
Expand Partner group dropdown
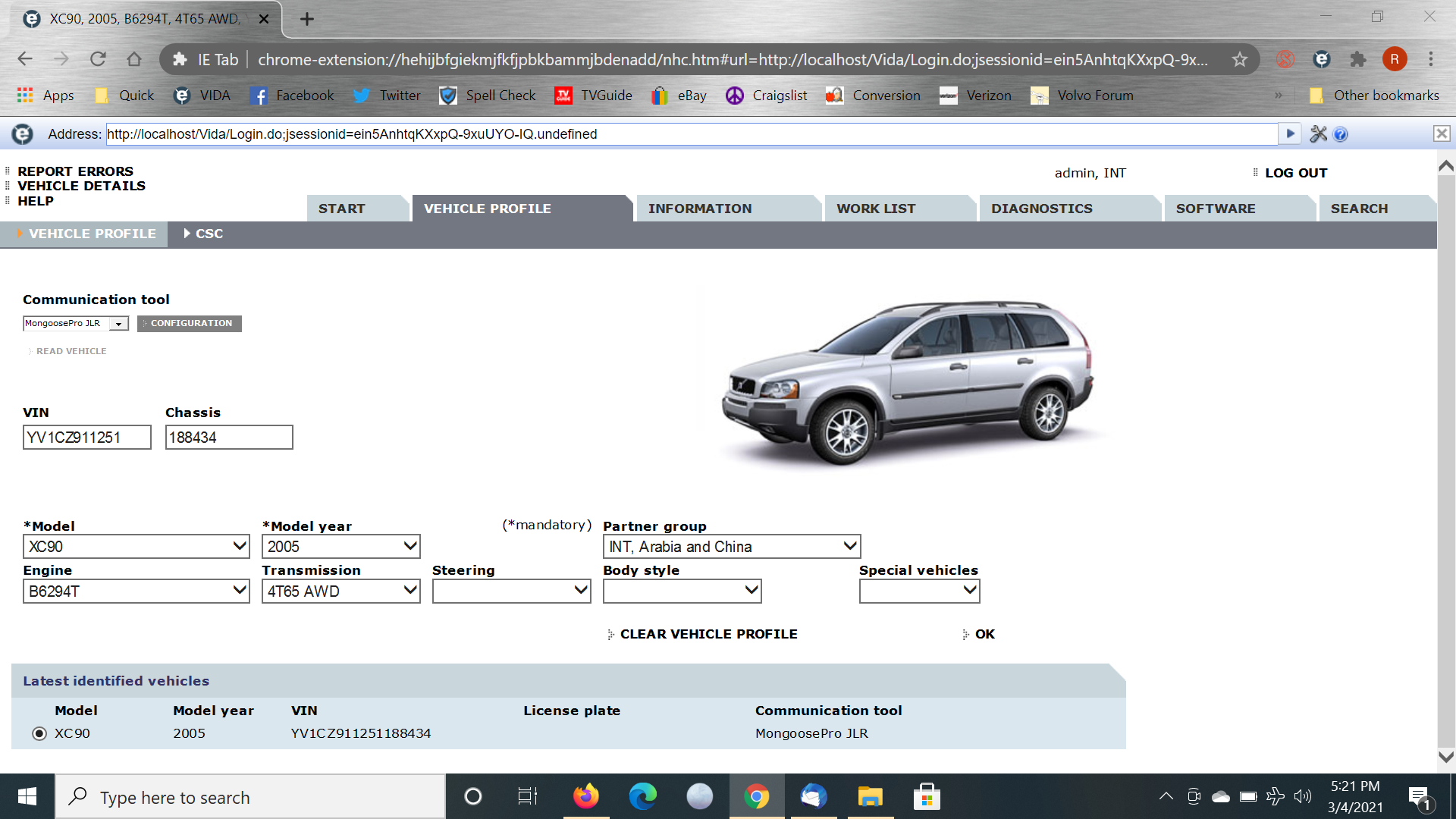(x=731, y=546)
